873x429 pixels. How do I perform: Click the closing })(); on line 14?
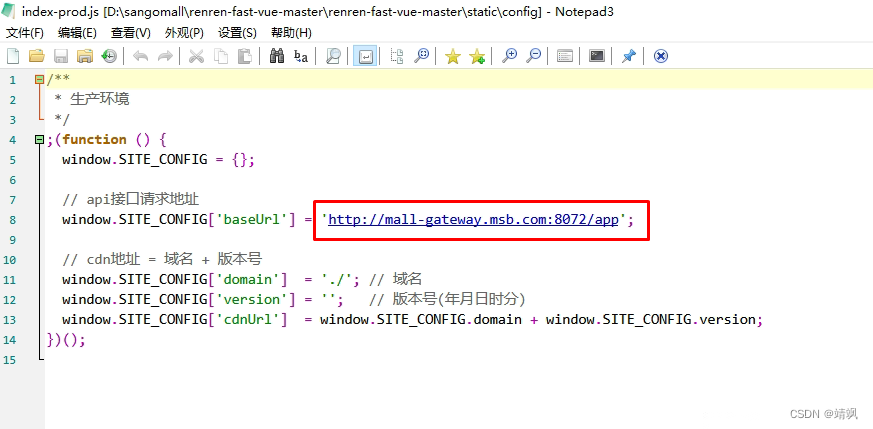point(66,339)
